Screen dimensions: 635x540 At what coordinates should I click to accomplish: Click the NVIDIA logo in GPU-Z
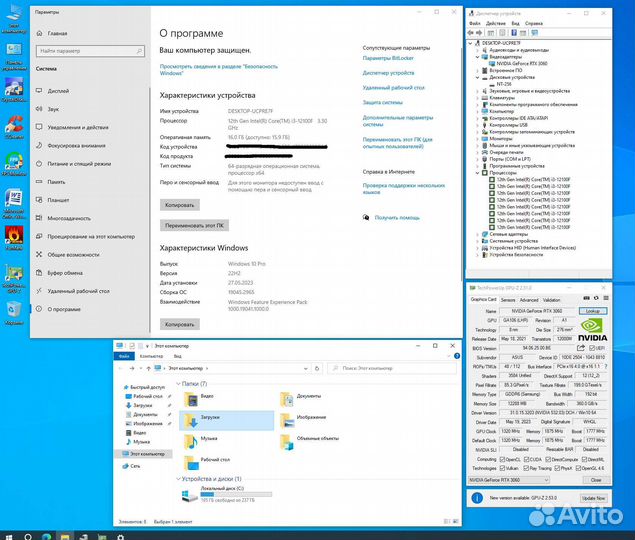592,330
